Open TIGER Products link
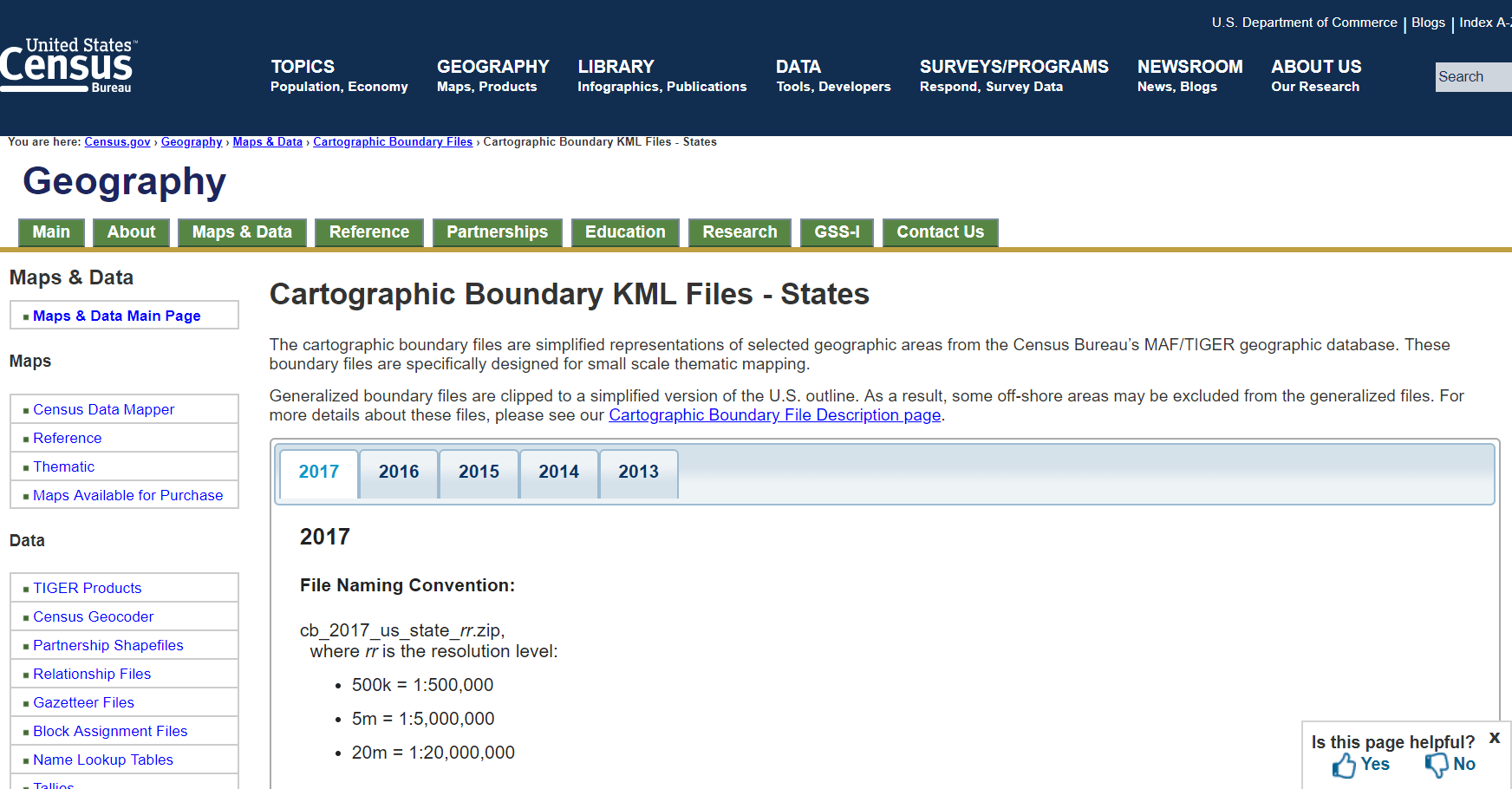 [88, 588]
